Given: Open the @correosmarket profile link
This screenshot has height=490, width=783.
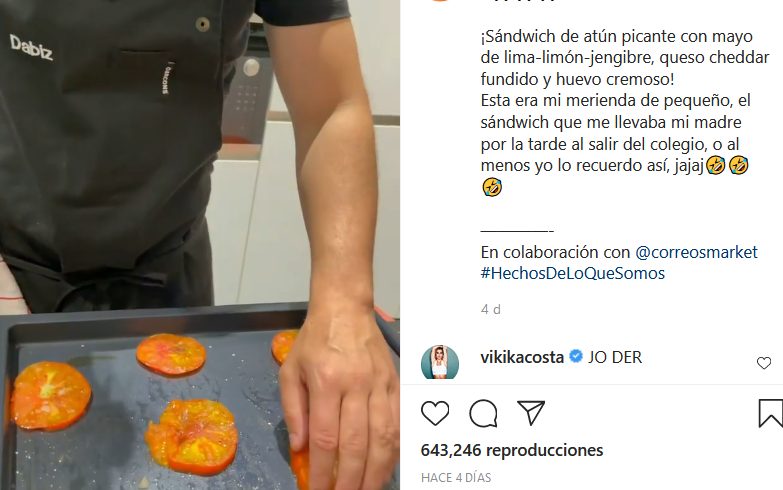Looking at the screenshot, I should 696,252.
